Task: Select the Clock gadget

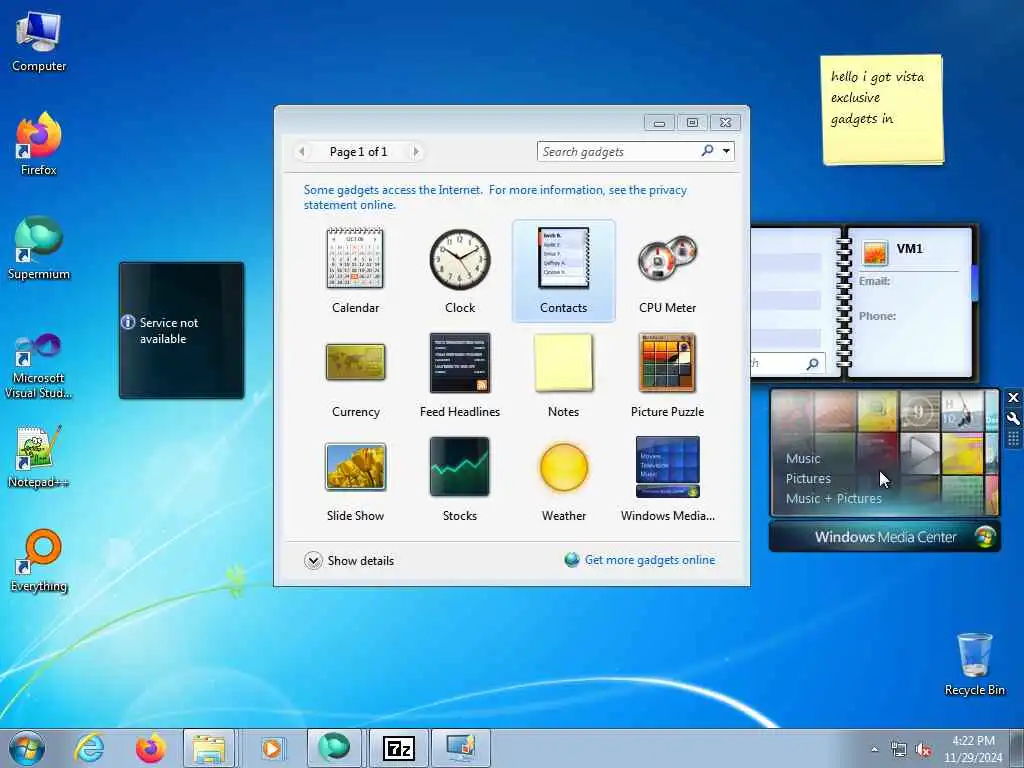Action: (x=460, y=271)
